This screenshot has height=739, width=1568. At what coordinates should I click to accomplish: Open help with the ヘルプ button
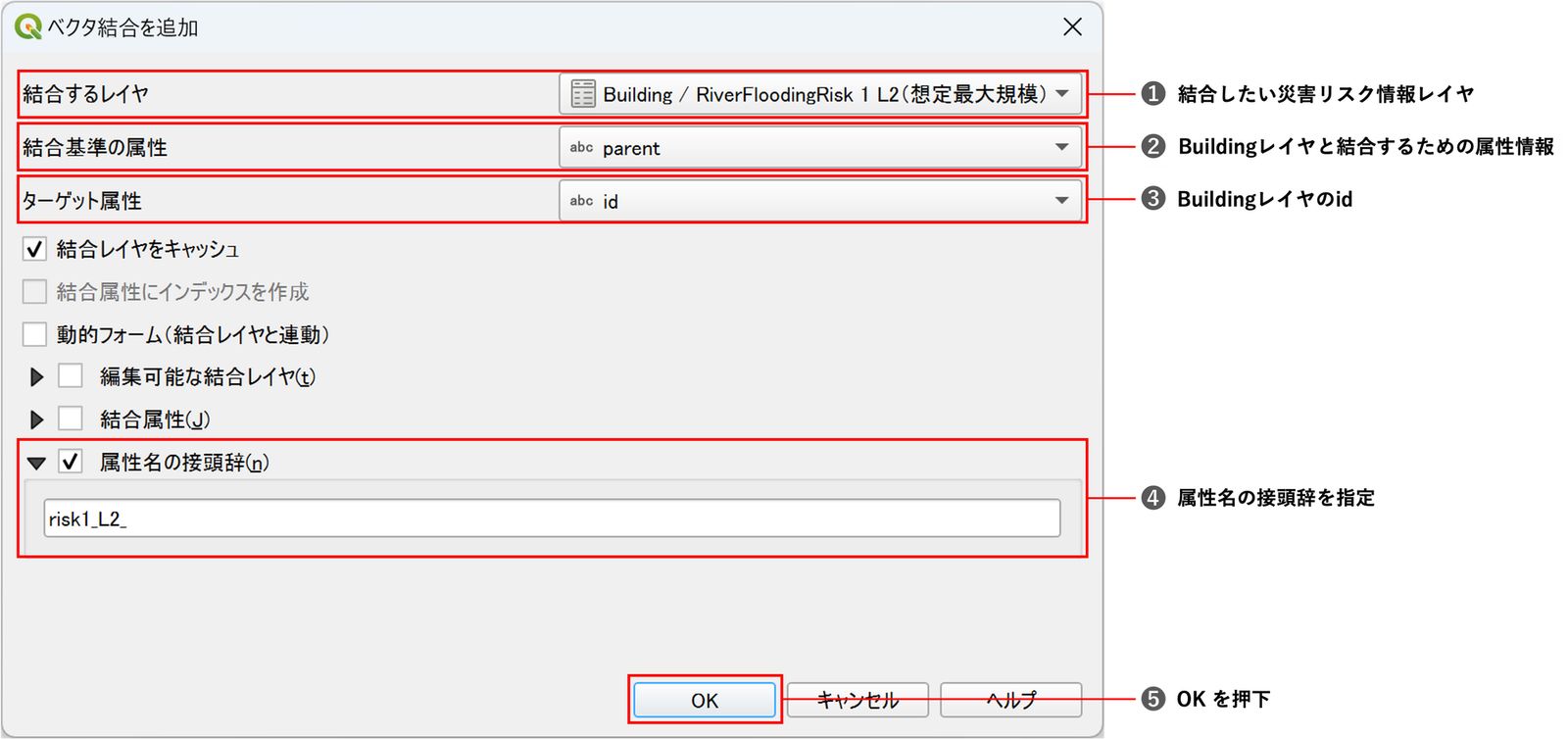tap(1010, 700)
